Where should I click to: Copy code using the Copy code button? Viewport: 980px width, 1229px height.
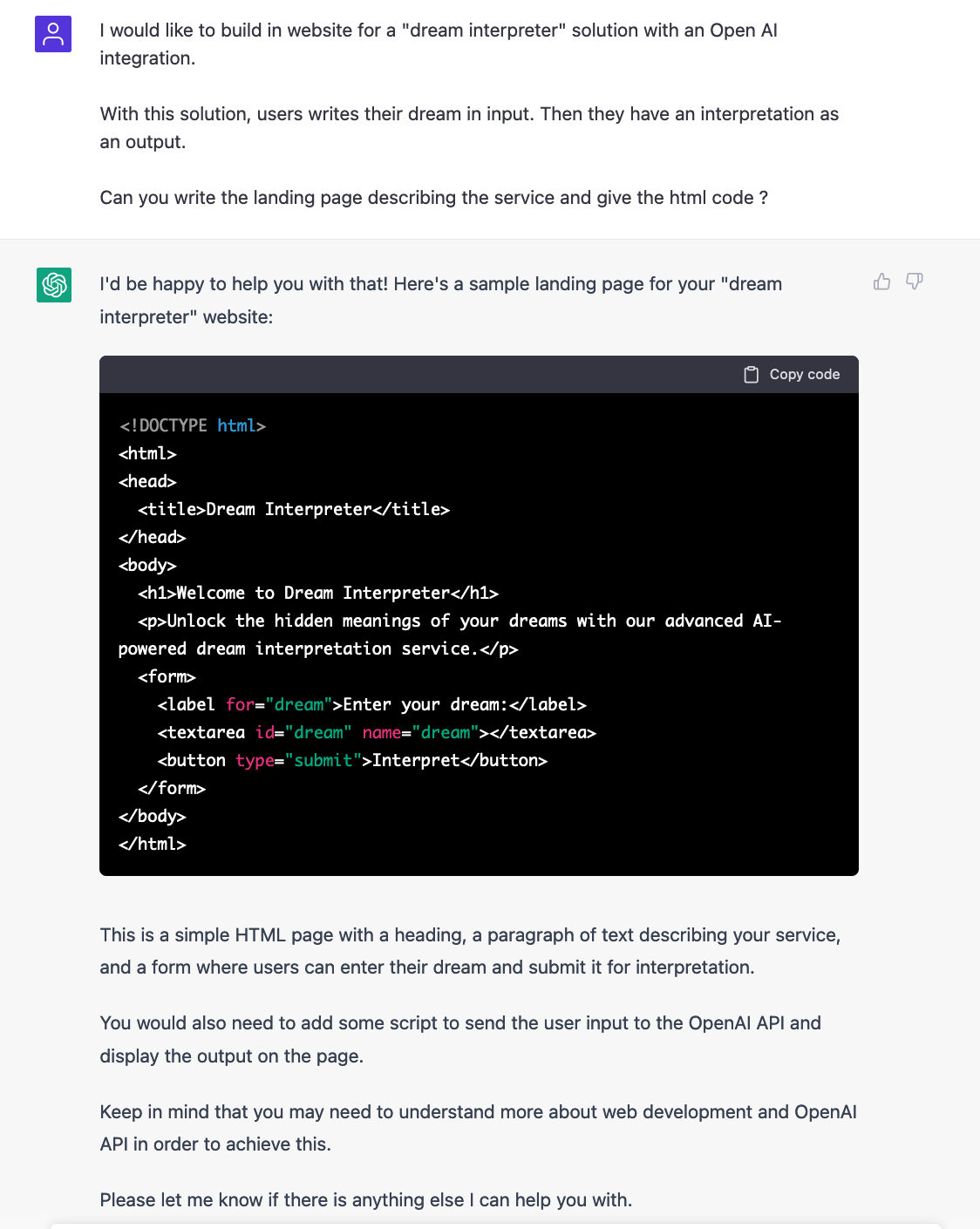[x=792, y=375]
